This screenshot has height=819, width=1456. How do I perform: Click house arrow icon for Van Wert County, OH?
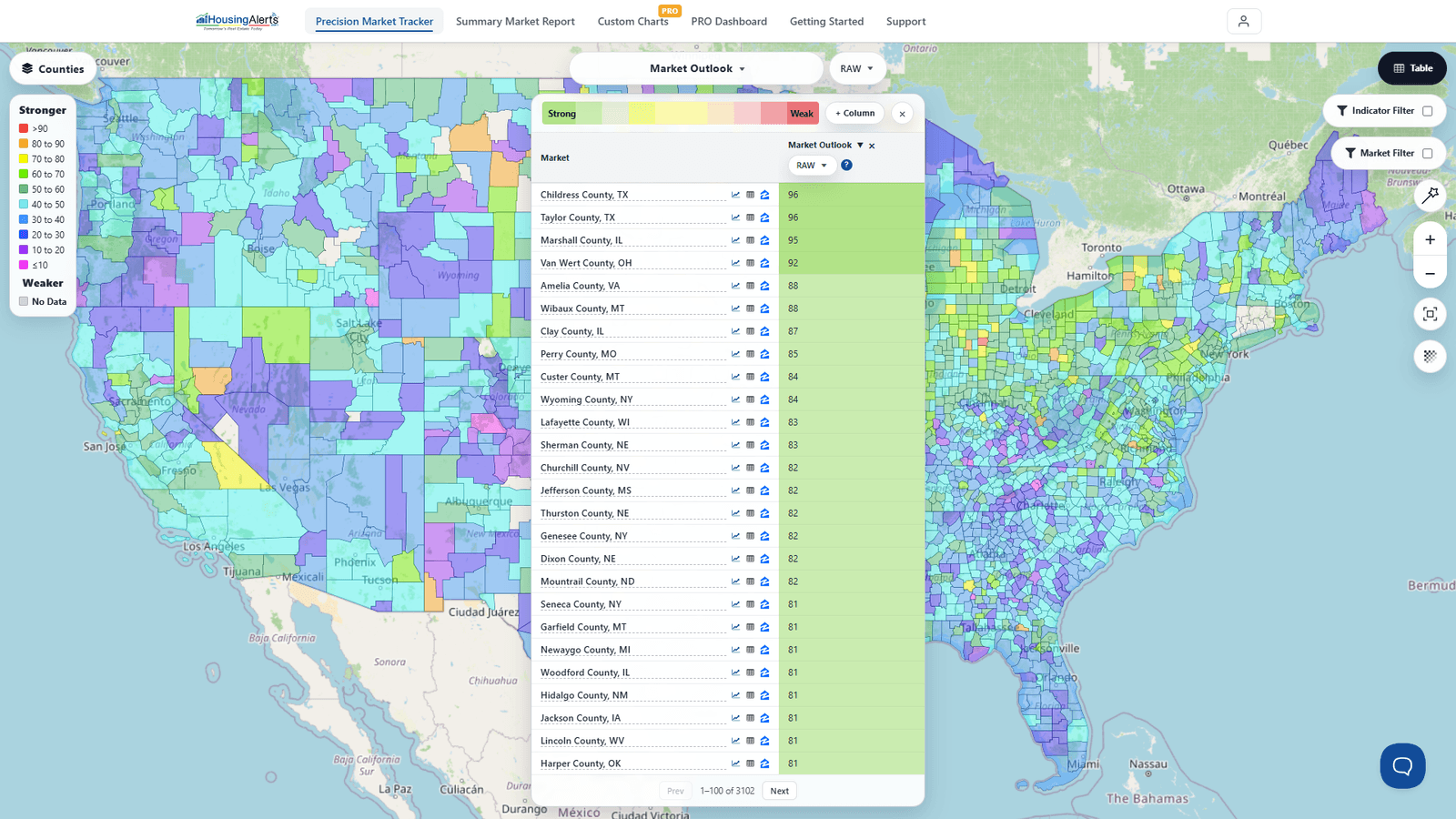point(765,263)
